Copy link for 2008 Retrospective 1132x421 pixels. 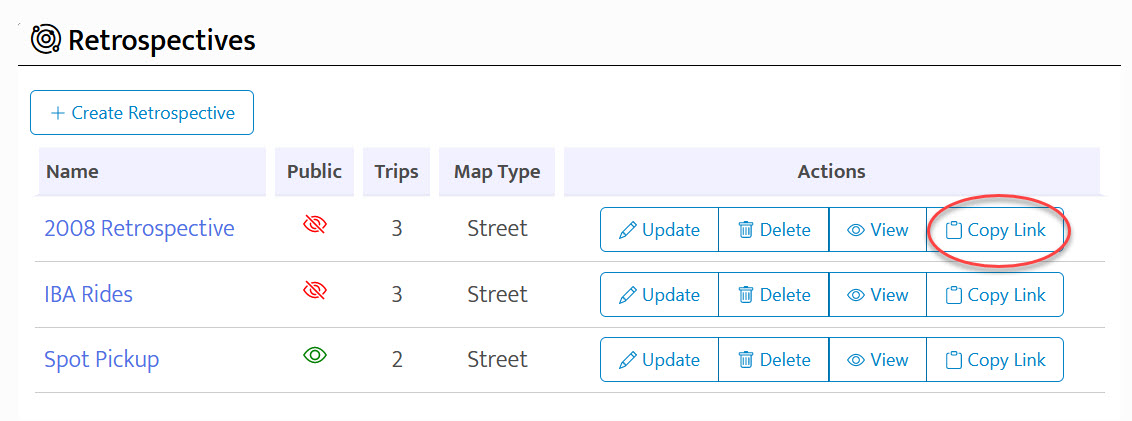click(995, 230)
